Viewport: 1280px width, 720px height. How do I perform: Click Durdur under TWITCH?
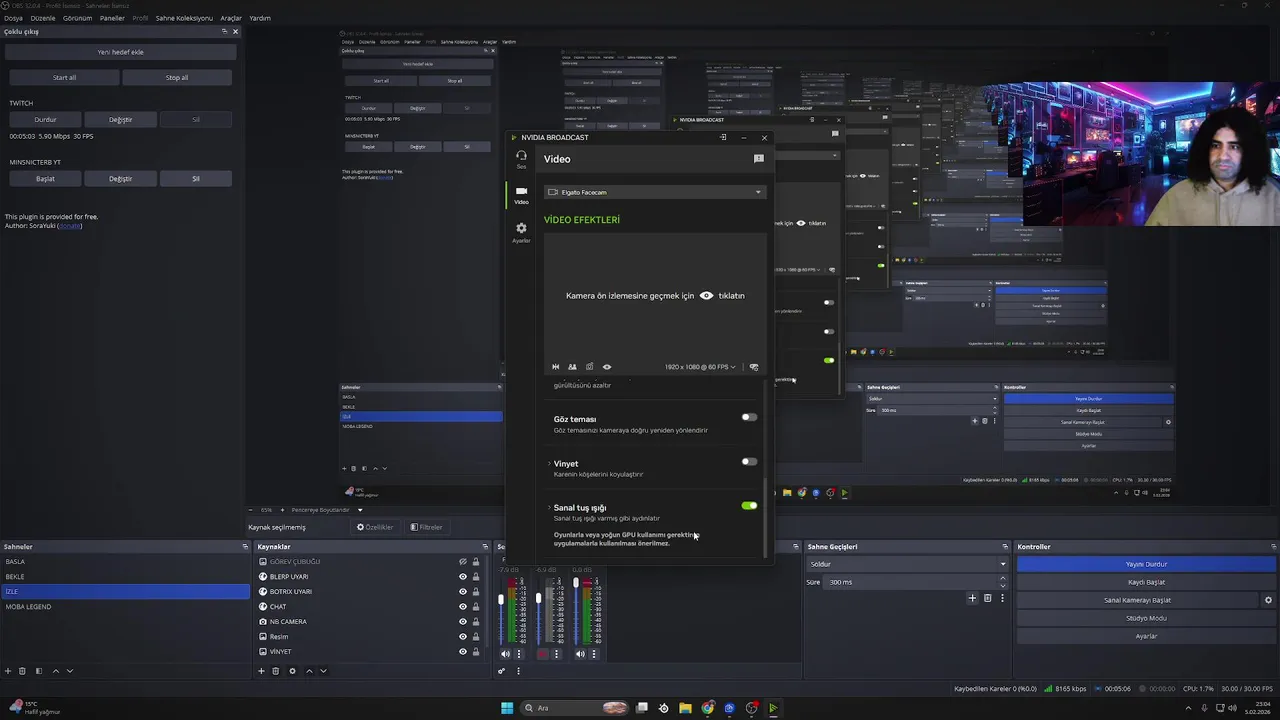(45, 119)
